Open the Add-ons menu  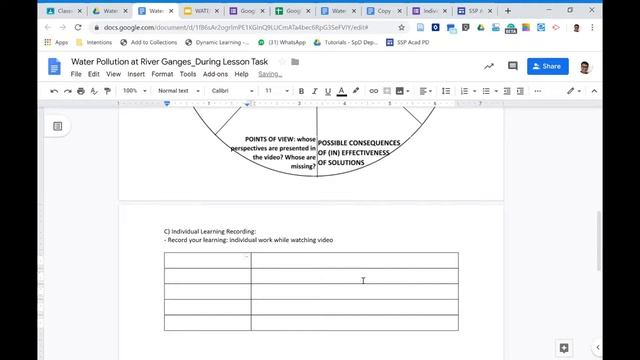pyautogui.click(x=215, y=74)
